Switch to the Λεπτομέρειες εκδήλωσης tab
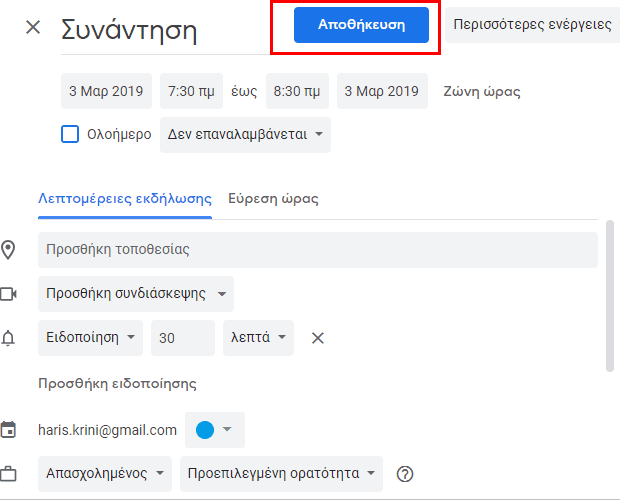 125,198
